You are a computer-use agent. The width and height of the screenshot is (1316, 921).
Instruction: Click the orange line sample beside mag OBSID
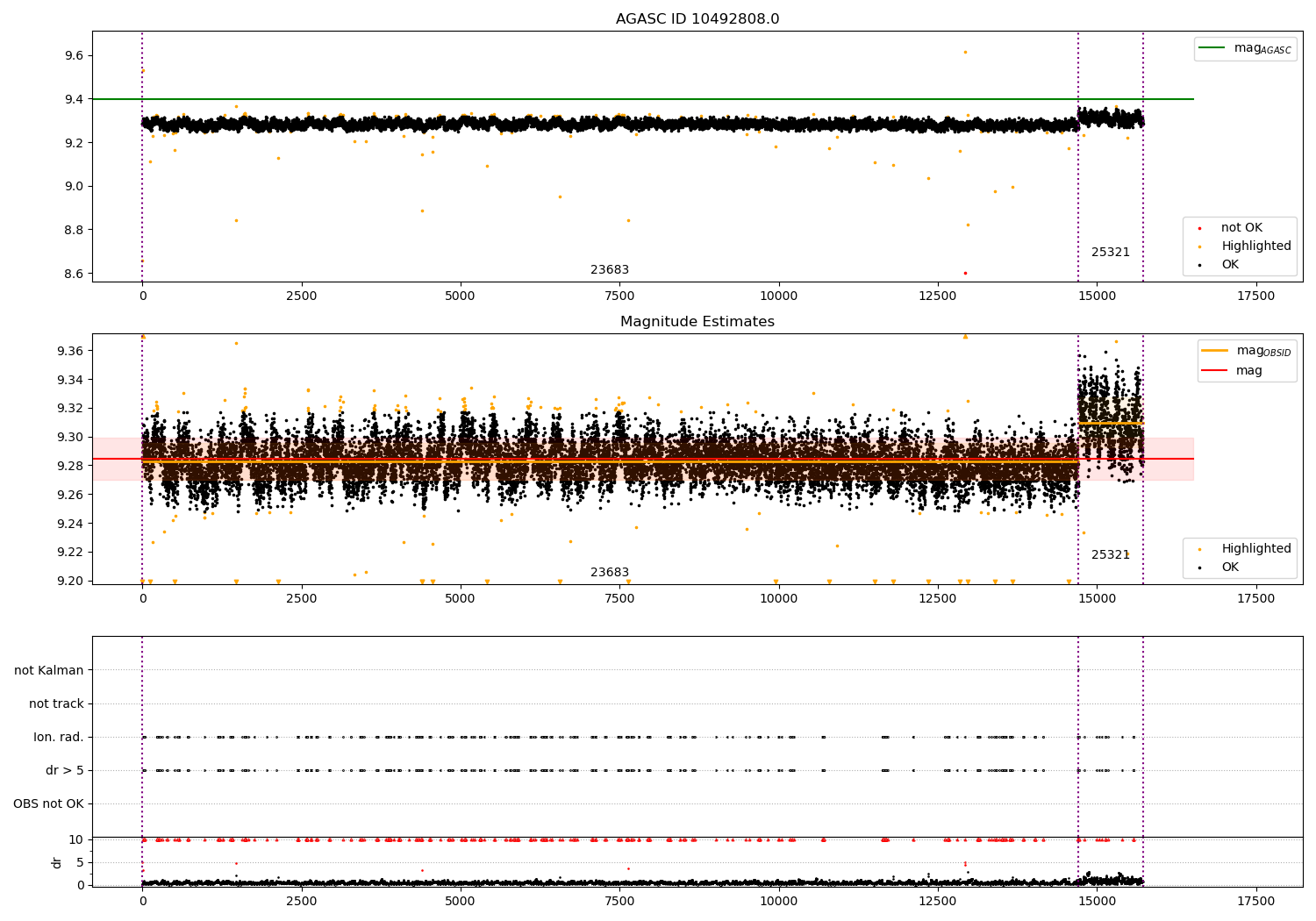coord(1215,351)
